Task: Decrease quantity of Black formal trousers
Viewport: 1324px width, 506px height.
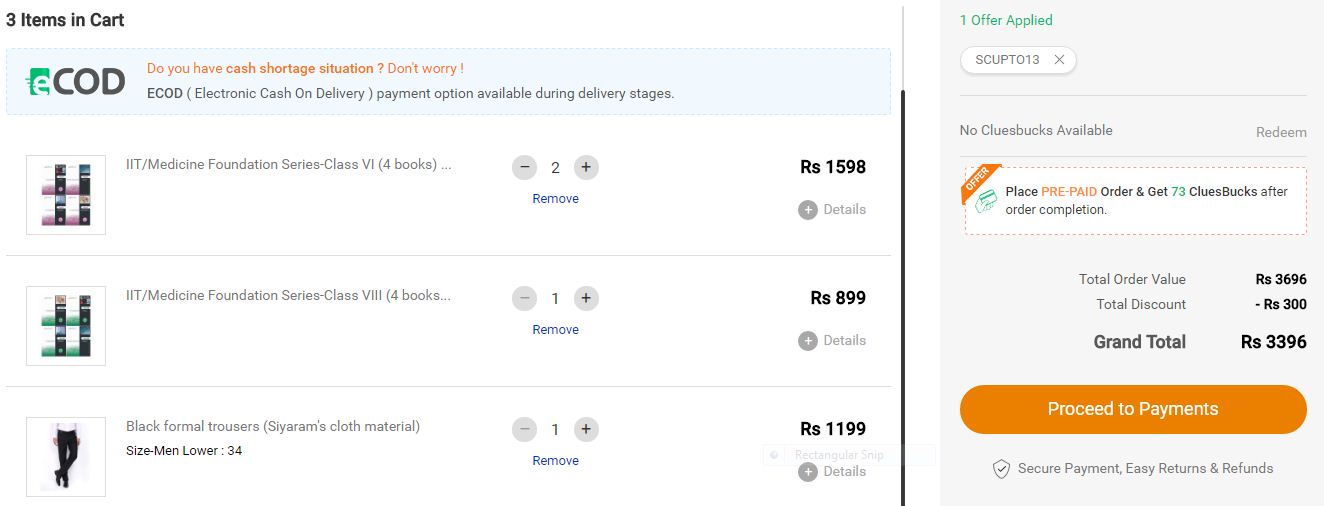Action: [x=524, y=429]
